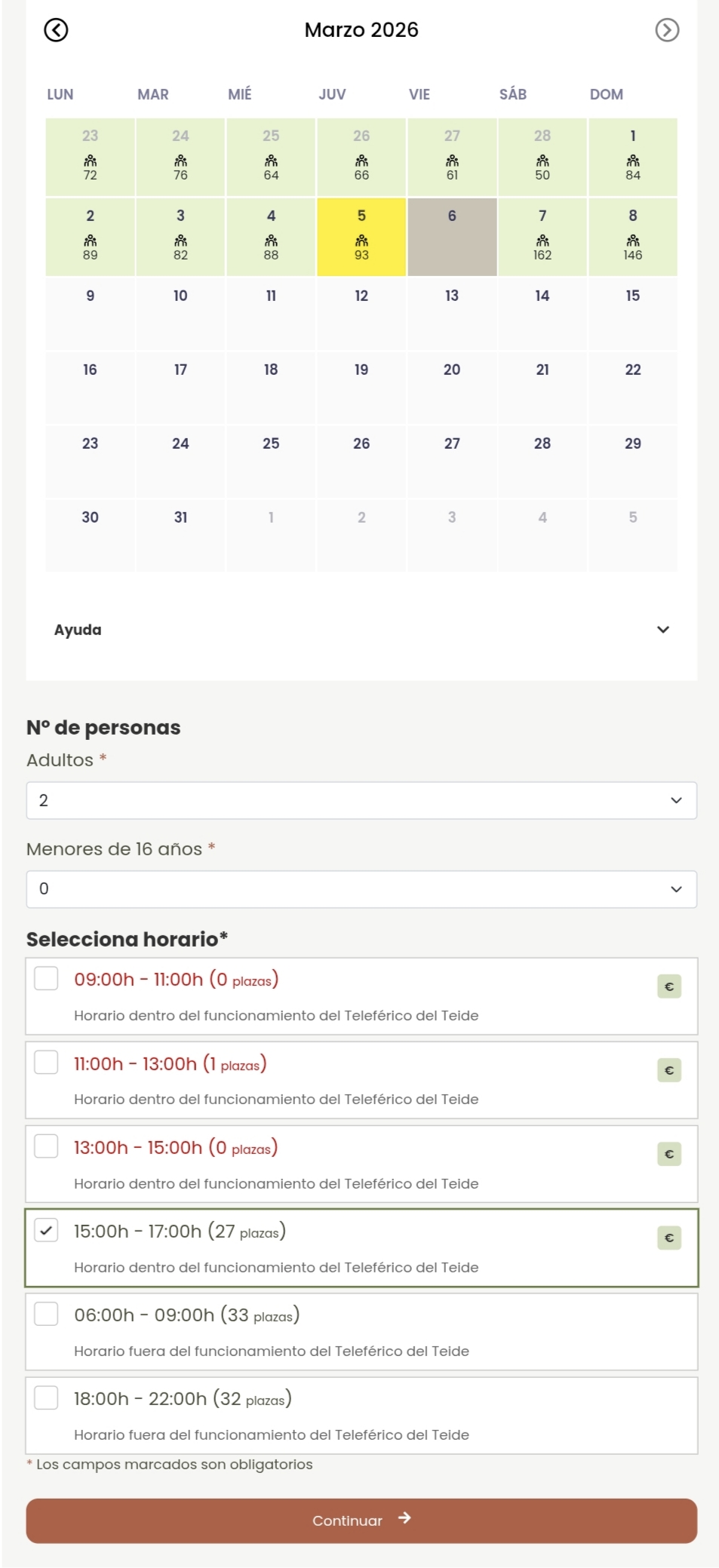Click euro icon on 11:00h - 13:00h slot
This screenshot has width=719, height=1568.
click(669, 1070)
